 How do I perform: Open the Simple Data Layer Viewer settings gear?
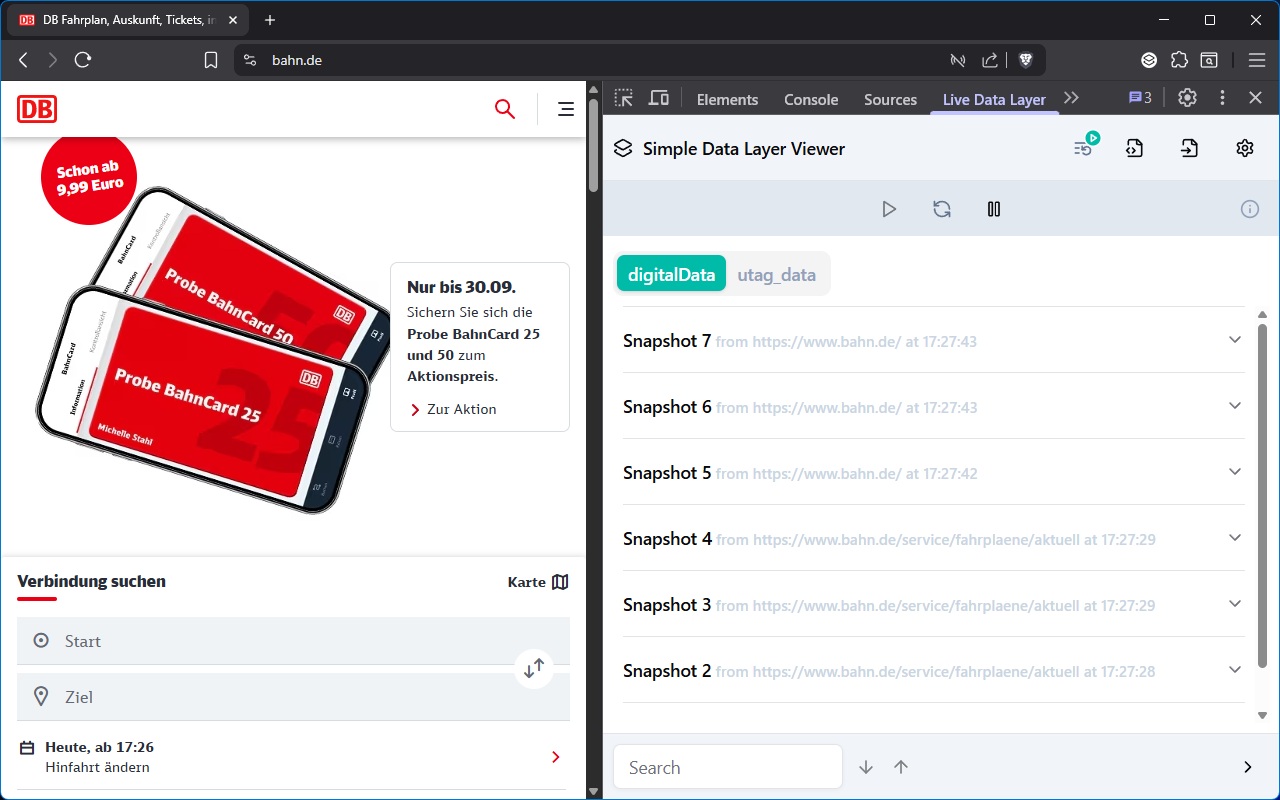pyautogui.click(x=1244, y=147)
